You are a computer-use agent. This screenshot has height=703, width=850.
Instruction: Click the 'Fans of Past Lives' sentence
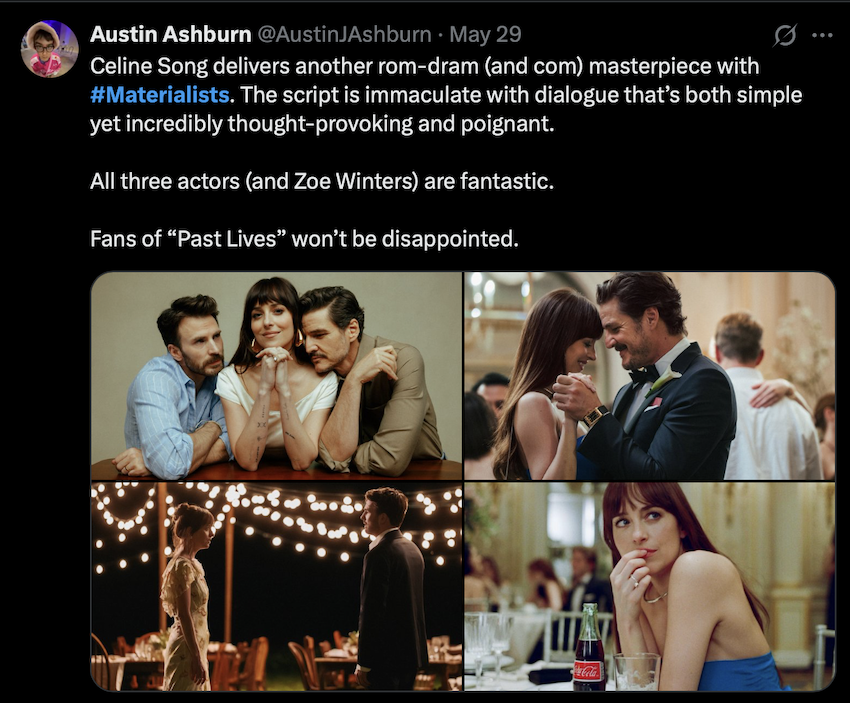point(304,238)
